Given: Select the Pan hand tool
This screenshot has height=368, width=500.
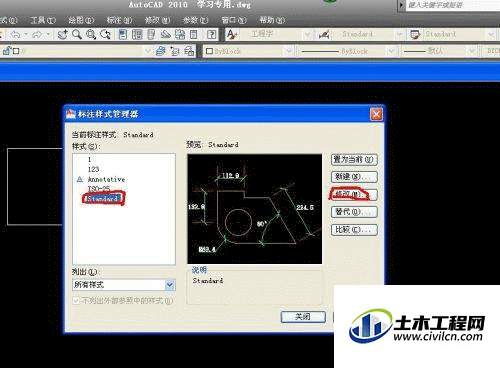Looking at the screenshot, I should click(62, 34).
